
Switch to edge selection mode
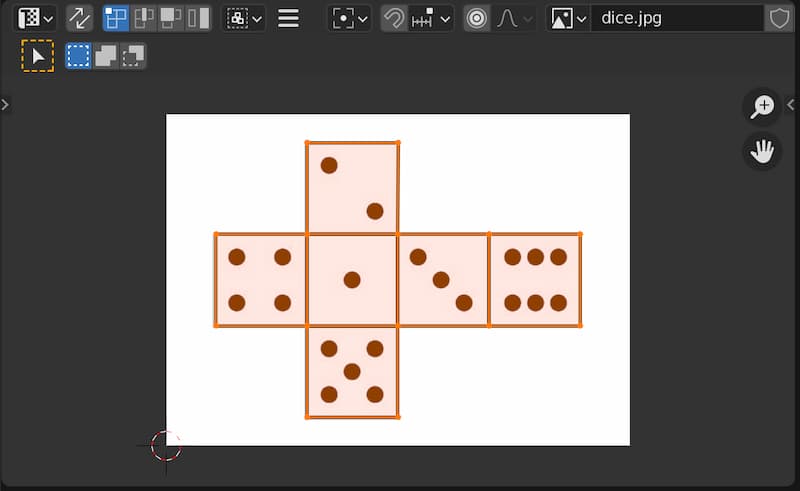144,18
